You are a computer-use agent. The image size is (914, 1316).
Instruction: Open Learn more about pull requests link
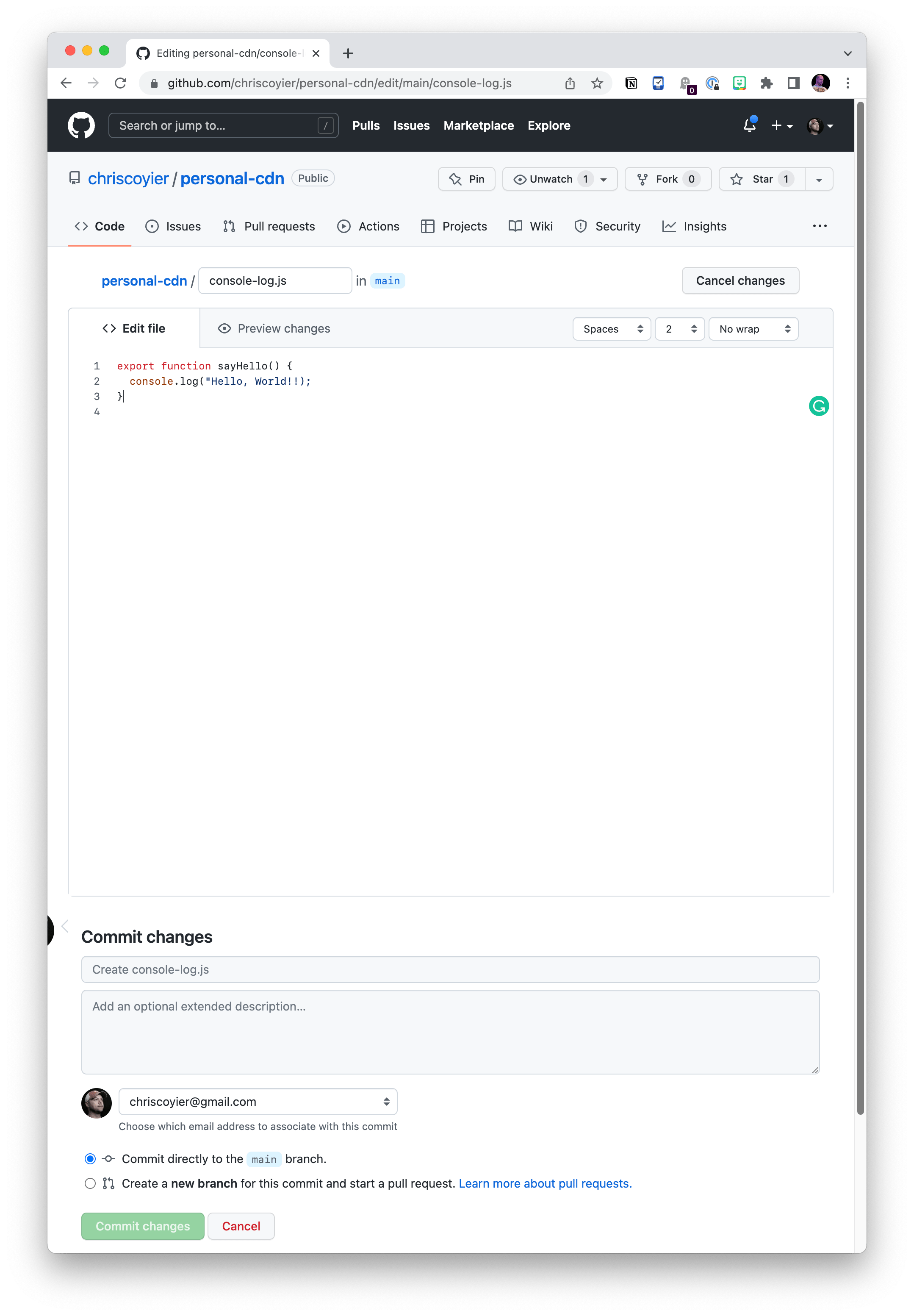coord(545,1184)
